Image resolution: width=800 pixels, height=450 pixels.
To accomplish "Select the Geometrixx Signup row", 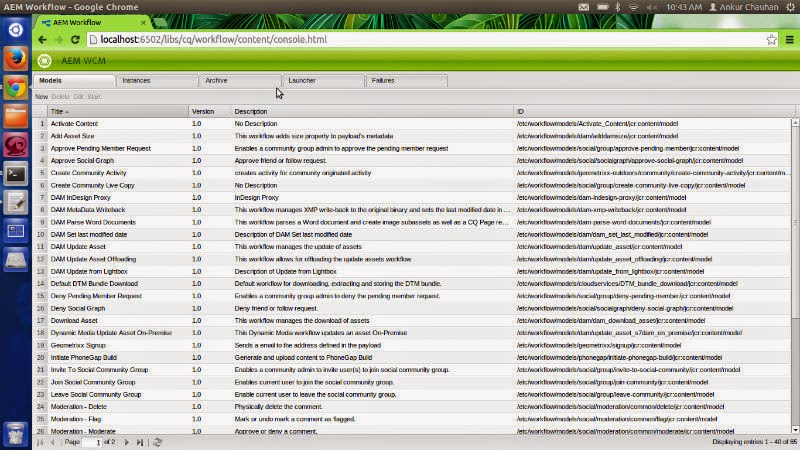I will click(x=412, y=345).
